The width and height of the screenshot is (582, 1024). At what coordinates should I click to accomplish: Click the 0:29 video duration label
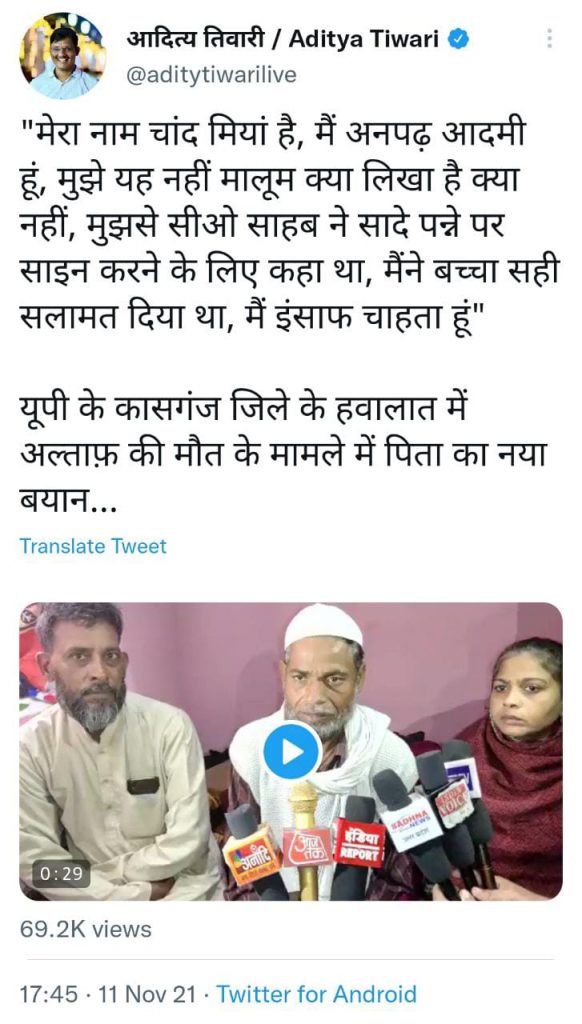[x=61, y=873]
